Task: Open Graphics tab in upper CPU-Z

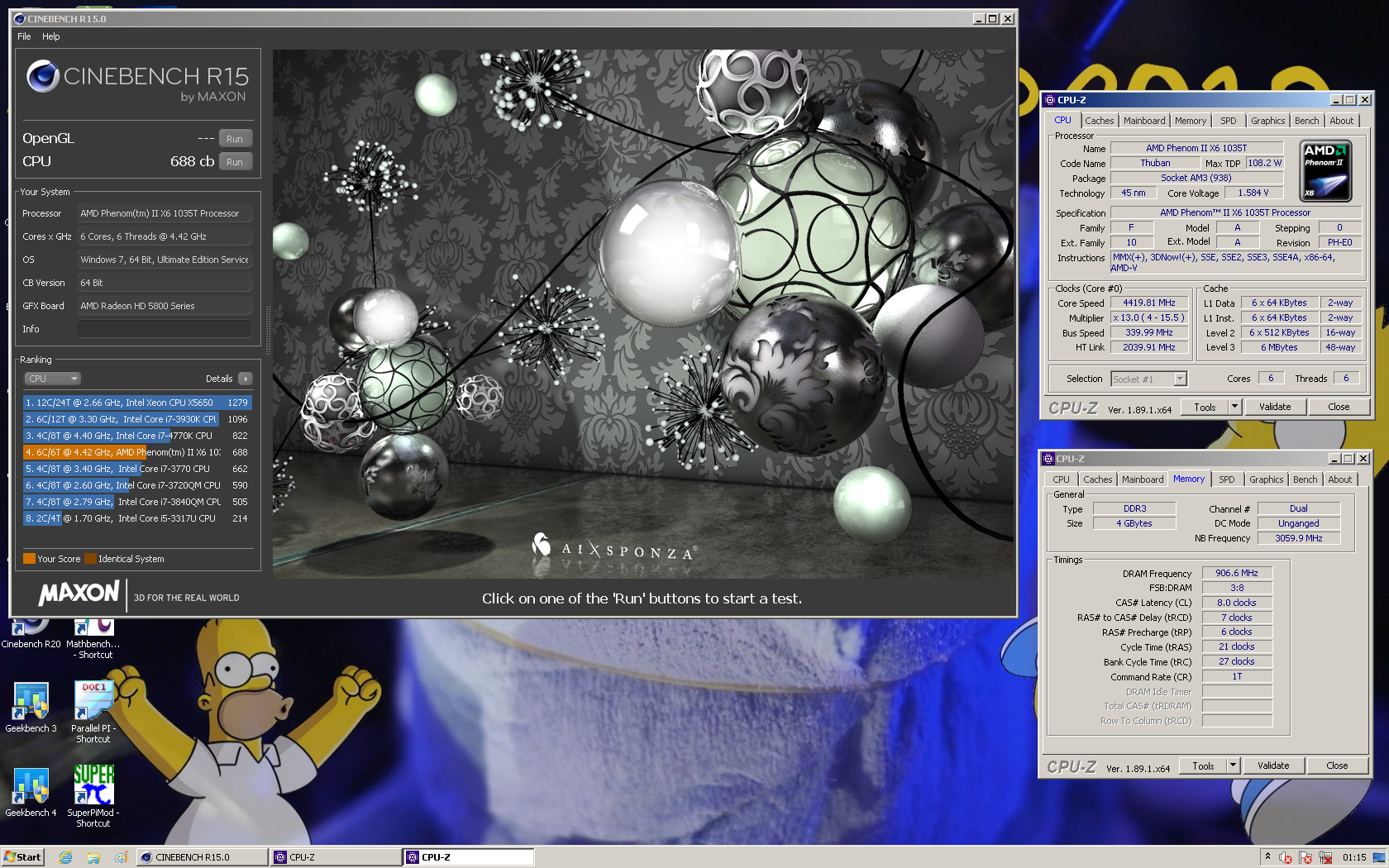Action: [1267, 121]
